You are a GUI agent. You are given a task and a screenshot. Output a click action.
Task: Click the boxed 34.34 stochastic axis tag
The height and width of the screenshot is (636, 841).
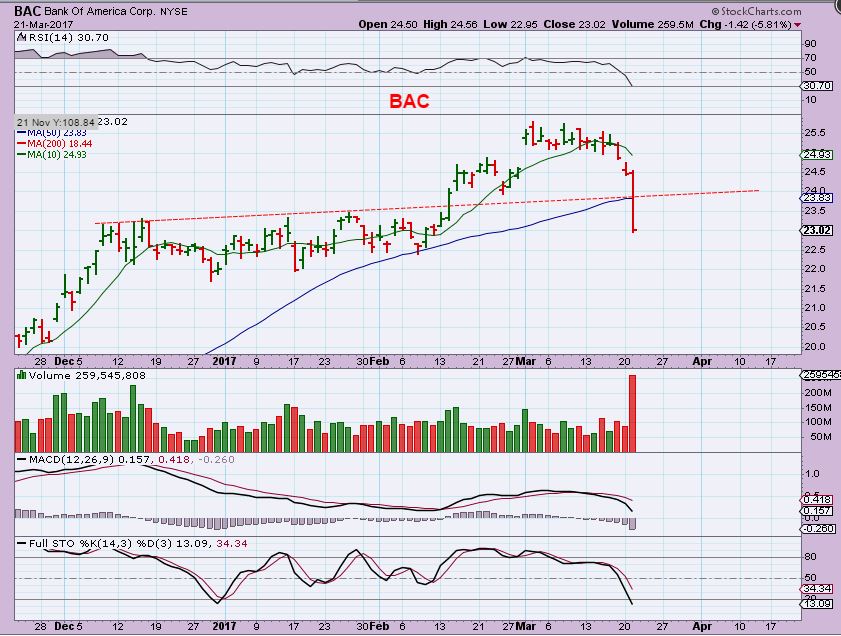(817, 589)
